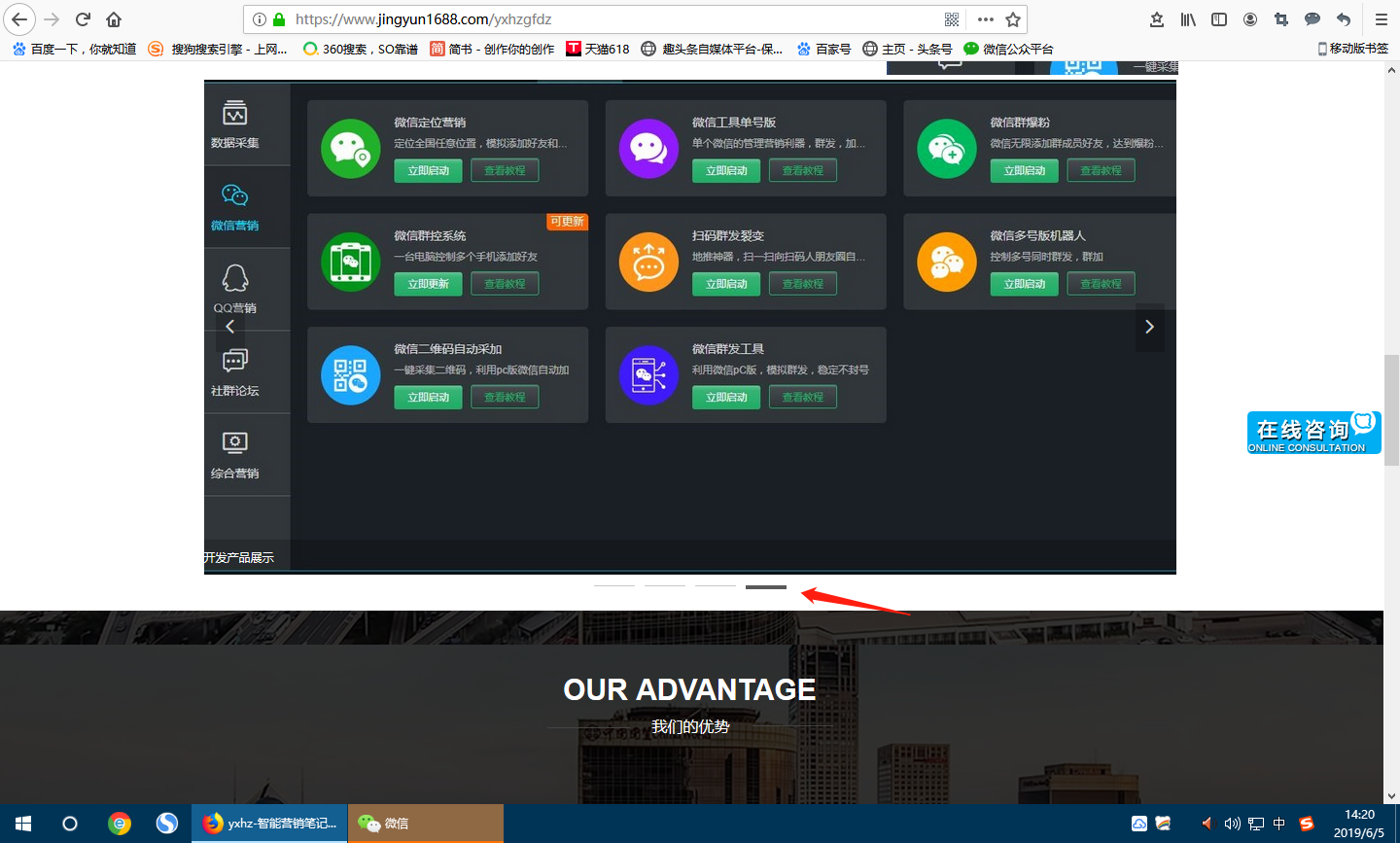Click the 微信多号版机器人 orange icon
The height and width of the screenshot is (843, 1400).
point(947,262)
